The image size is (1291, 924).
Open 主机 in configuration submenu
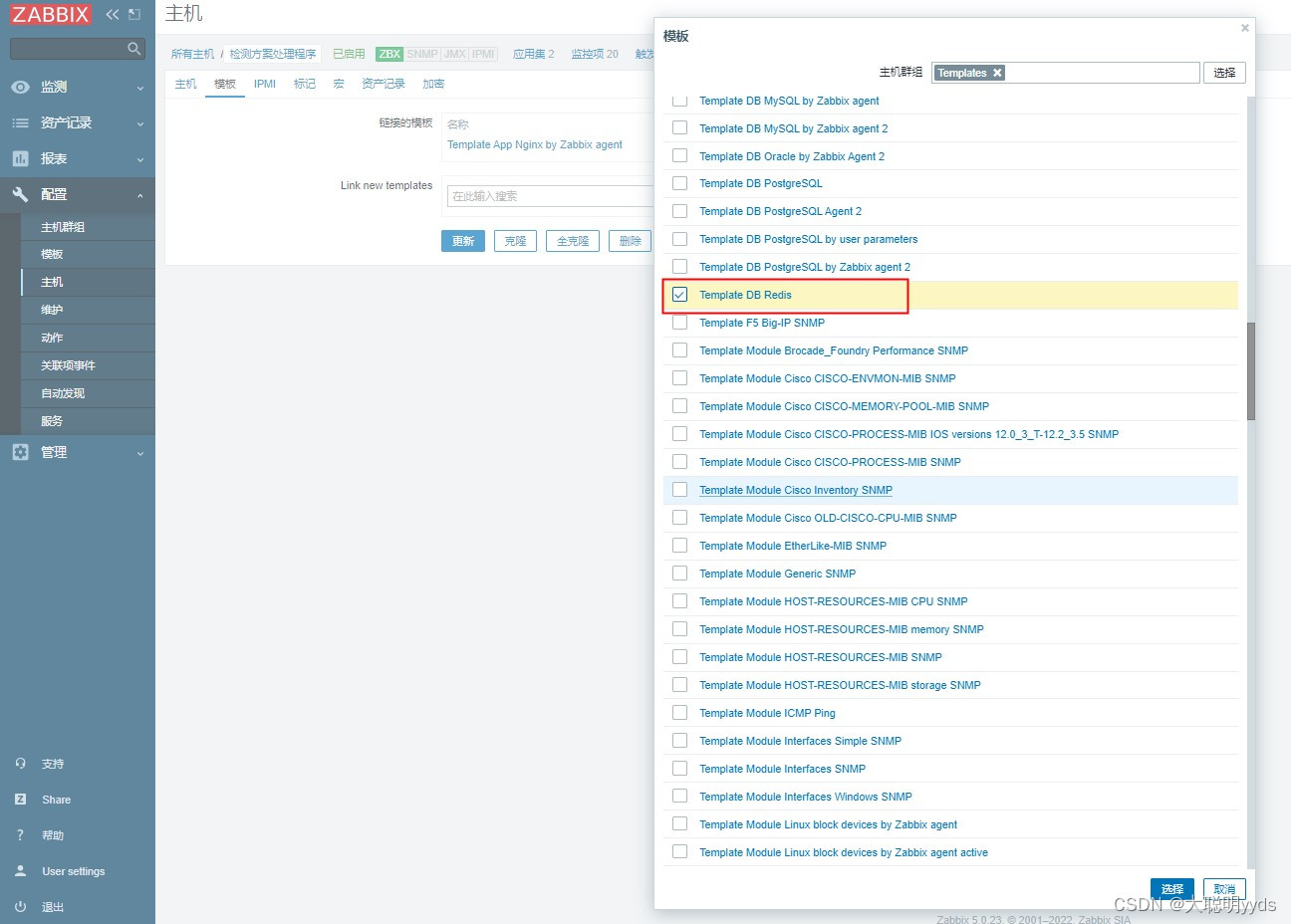click(x=88, y=282)
